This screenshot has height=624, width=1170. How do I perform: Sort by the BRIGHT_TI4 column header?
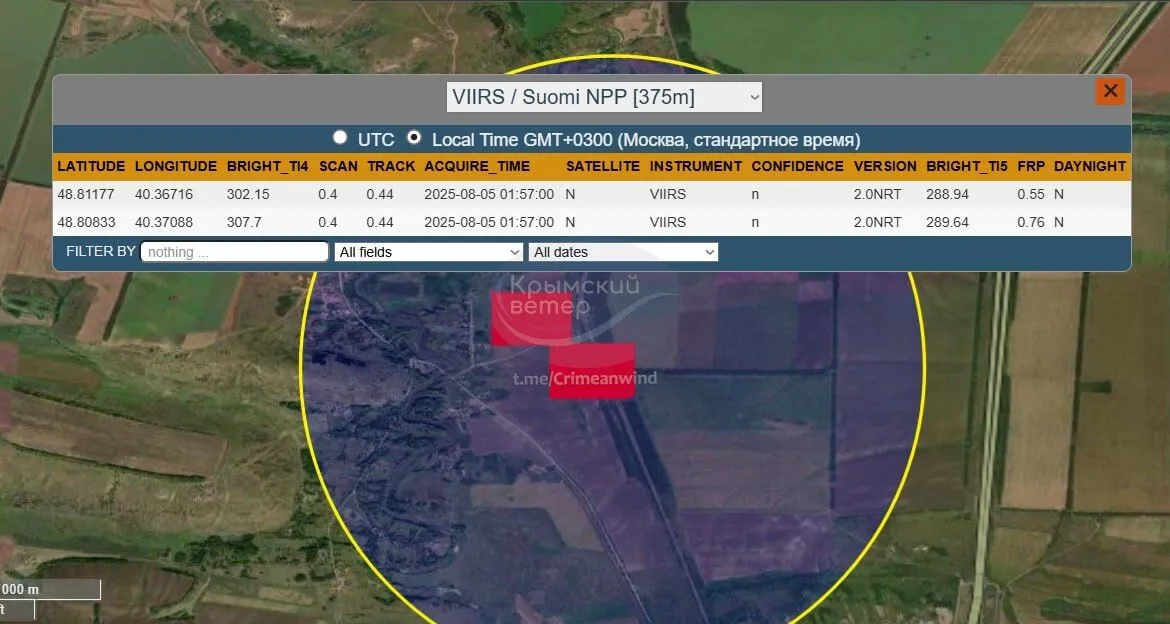[x=268, y=166]
